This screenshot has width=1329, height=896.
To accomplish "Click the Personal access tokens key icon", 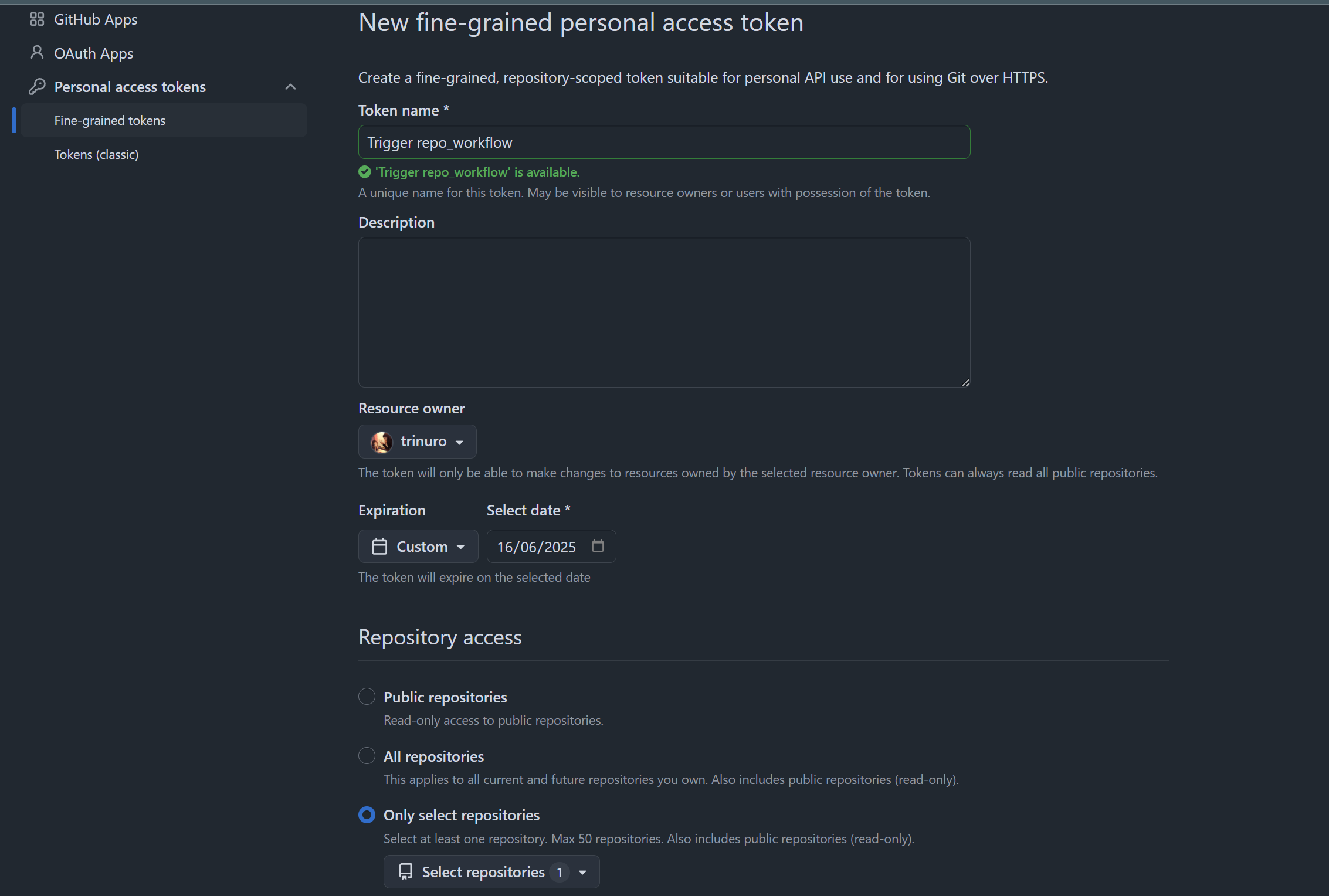I will point(37,87).
